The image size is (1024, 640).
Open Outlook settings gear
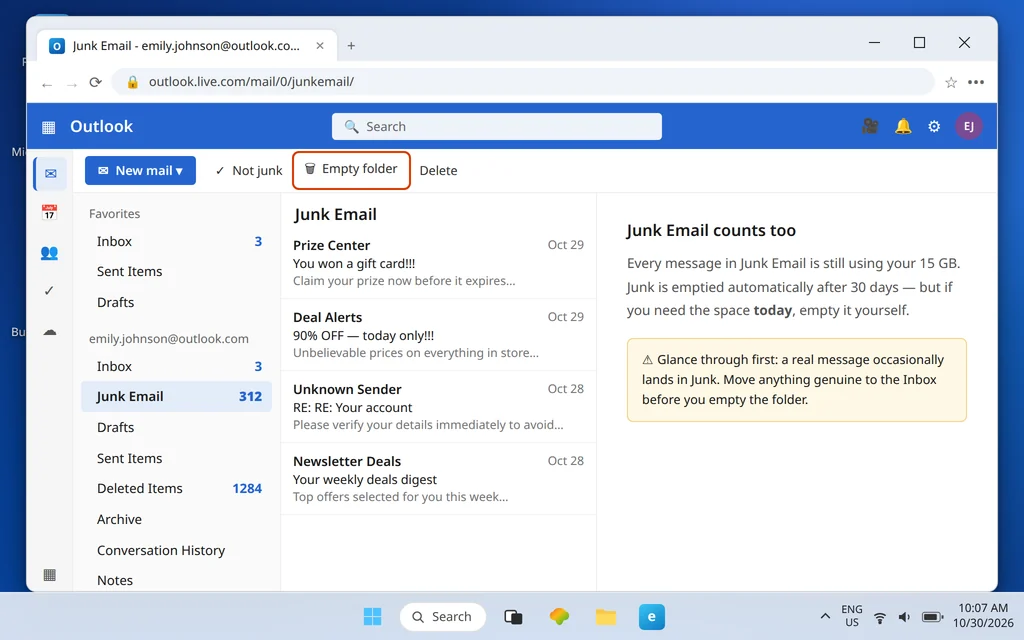point(935,126)
